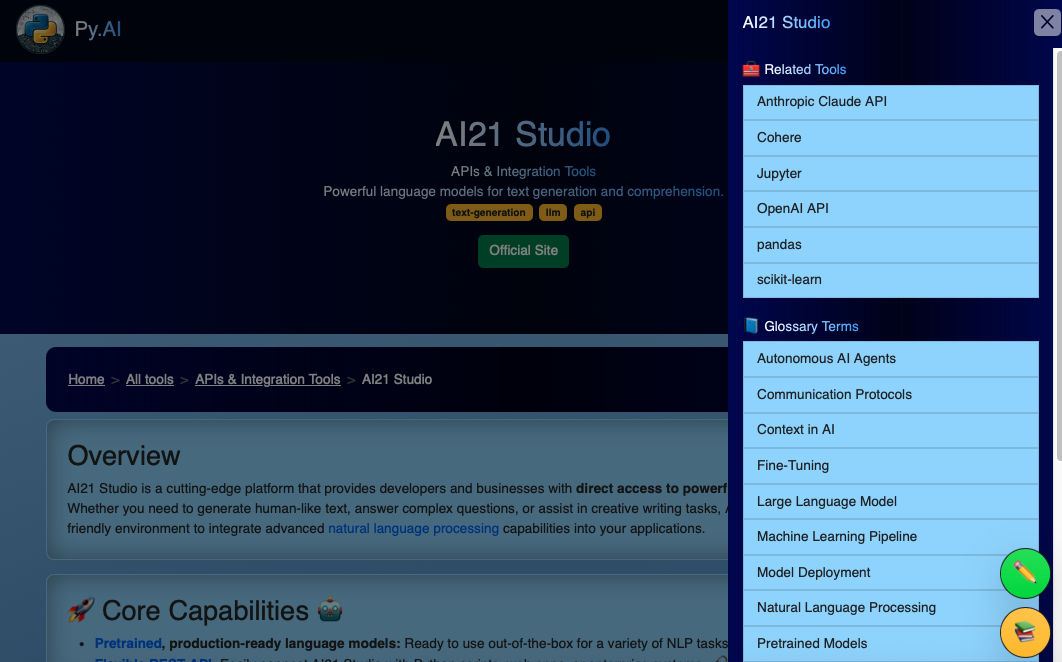Click the book icon beside Glossary Terms

tap(751, 325)
